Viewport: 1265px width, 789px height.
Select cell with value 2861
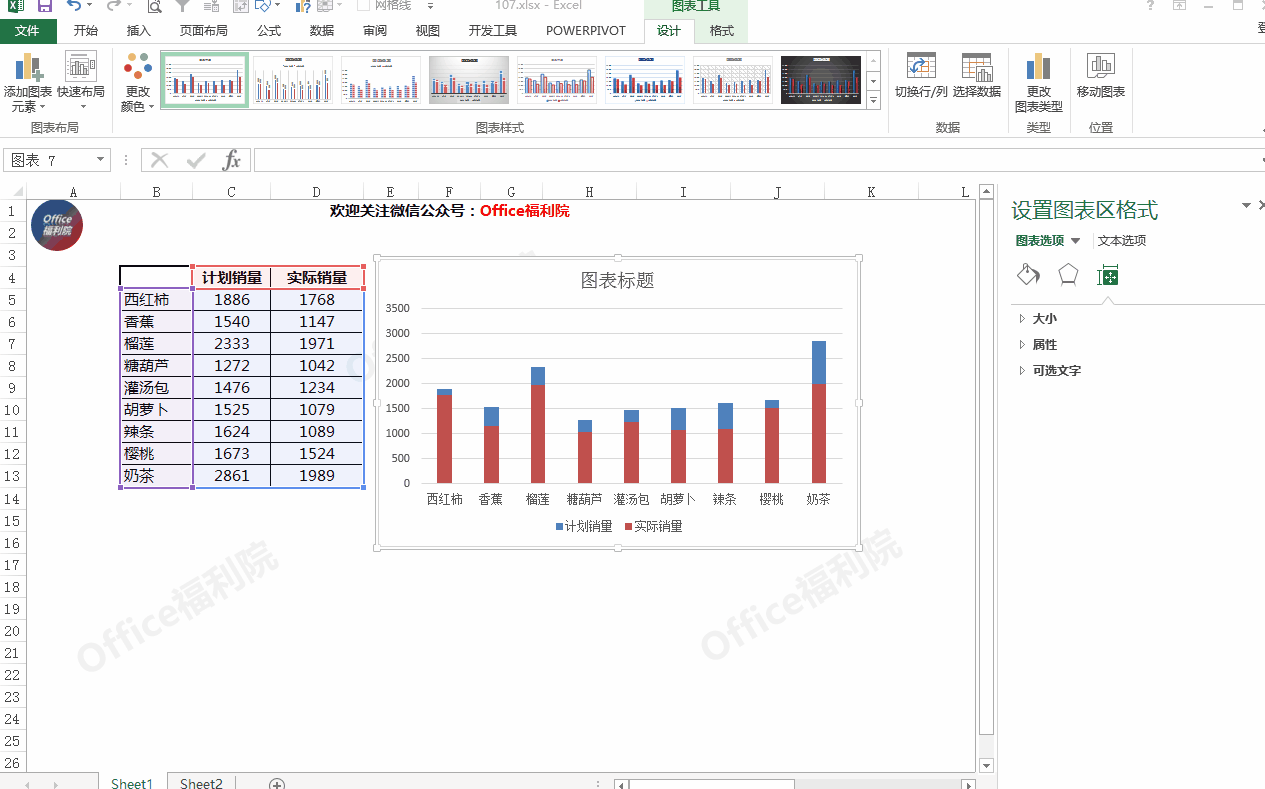click(232, 476)
